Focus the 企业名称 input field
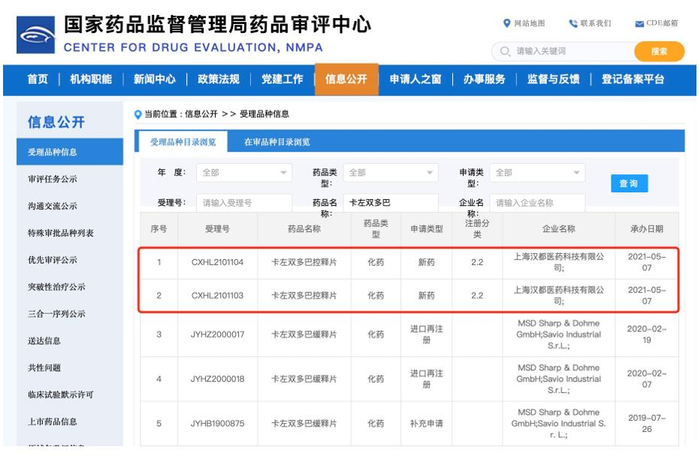 click(538, 203)
